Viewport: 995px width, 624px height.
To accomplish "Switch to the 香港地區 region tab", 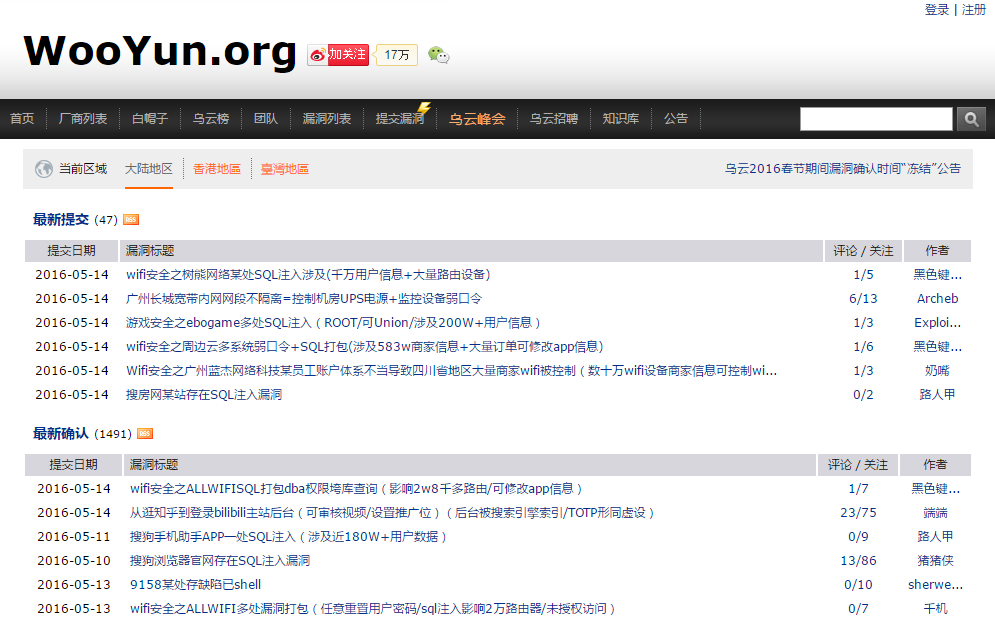I will (x=217, y=169).
